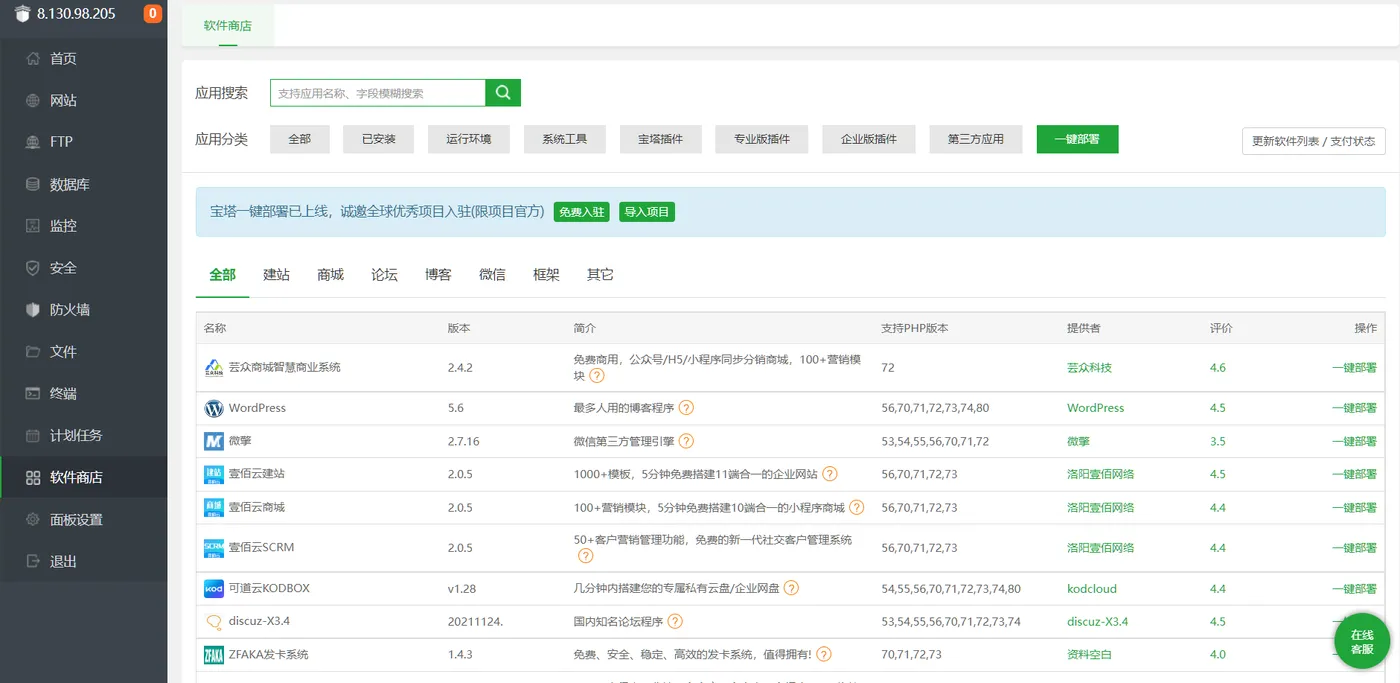This screenshot has height=683, width=1400.
Task: Switch to the 其它 category tab
Action: [601, 275]
